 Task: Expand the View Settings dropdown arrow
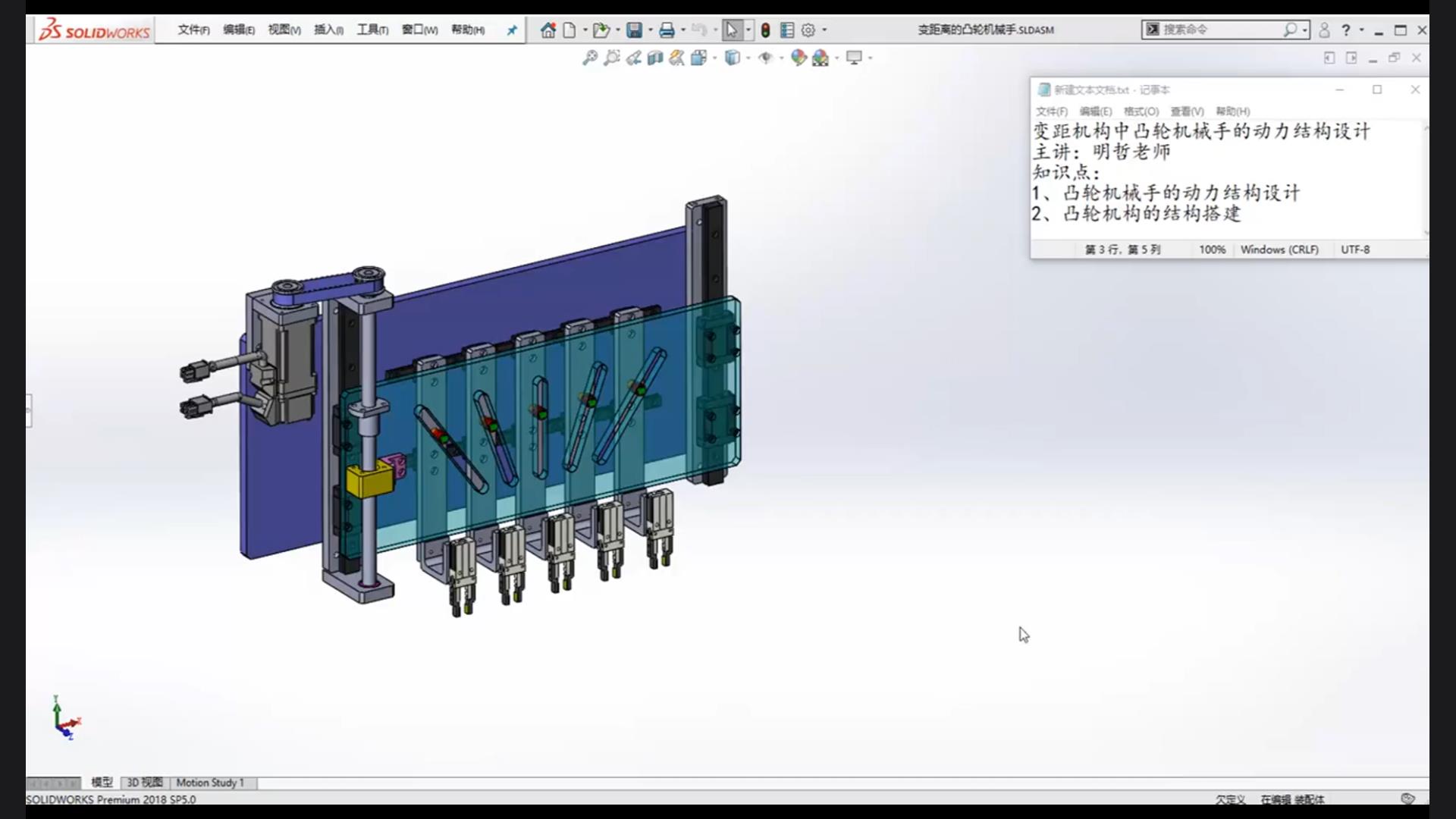[x=870, y=58]
